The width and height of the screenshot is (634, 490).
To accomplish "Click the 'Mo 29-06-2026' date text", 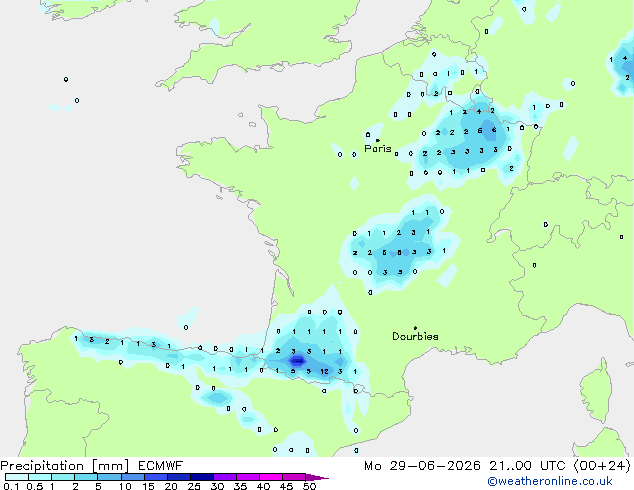I will 422,466.
